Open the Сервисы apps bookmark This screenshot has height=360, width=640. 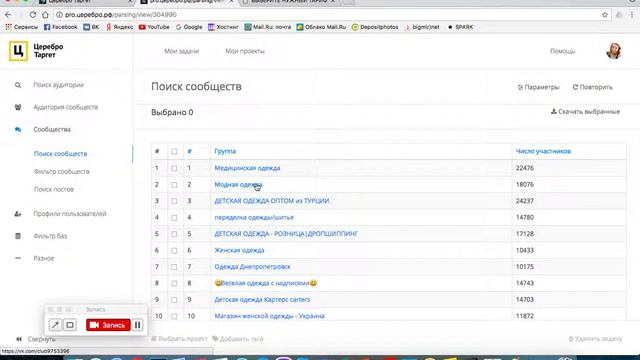point(22,27)
